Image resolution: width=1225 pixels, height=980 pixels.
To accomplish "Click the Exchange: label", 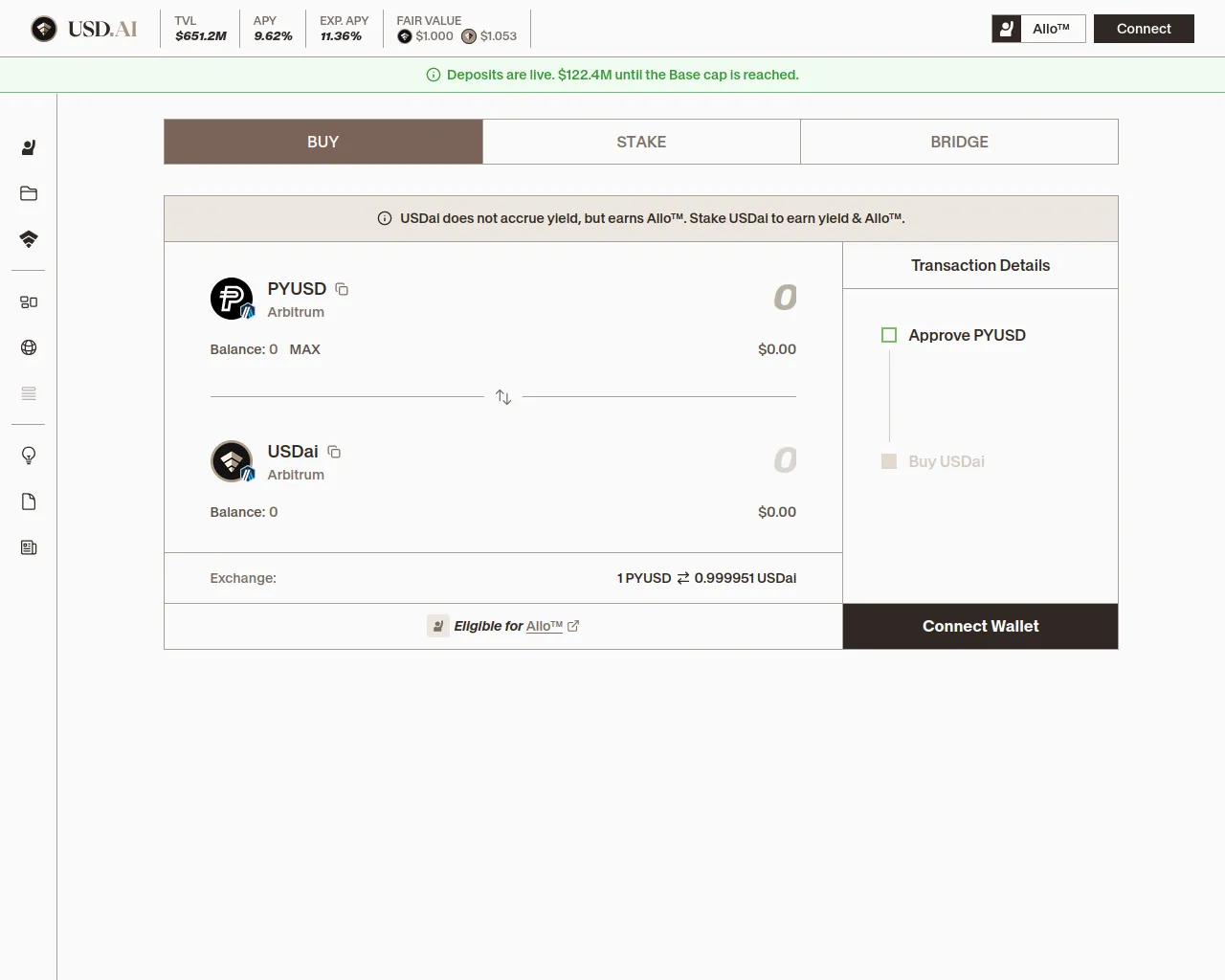I will pyautogui.click(x=243, y=578).
